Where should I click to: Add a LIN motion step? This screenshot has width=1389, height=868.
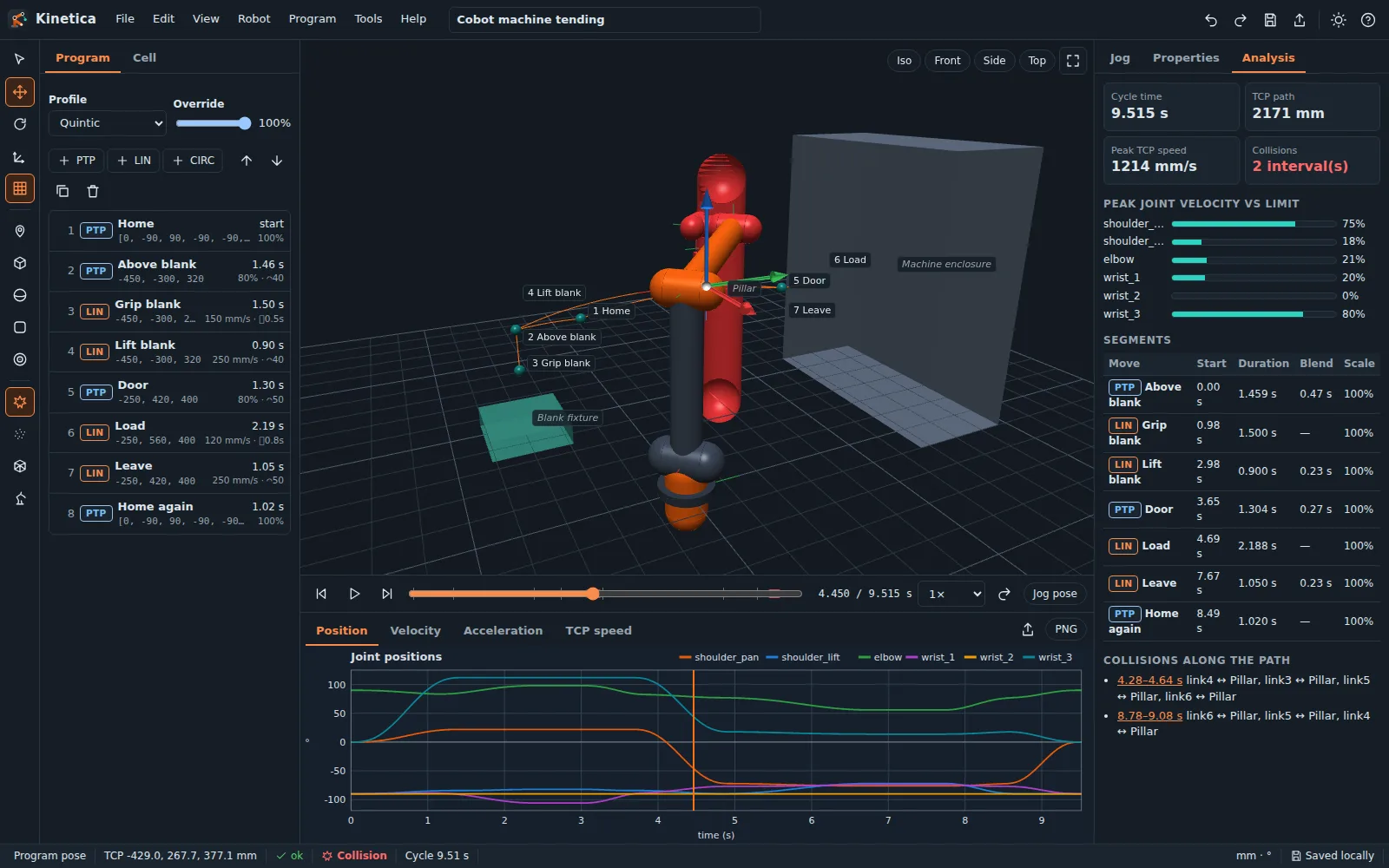coord(134,161)
